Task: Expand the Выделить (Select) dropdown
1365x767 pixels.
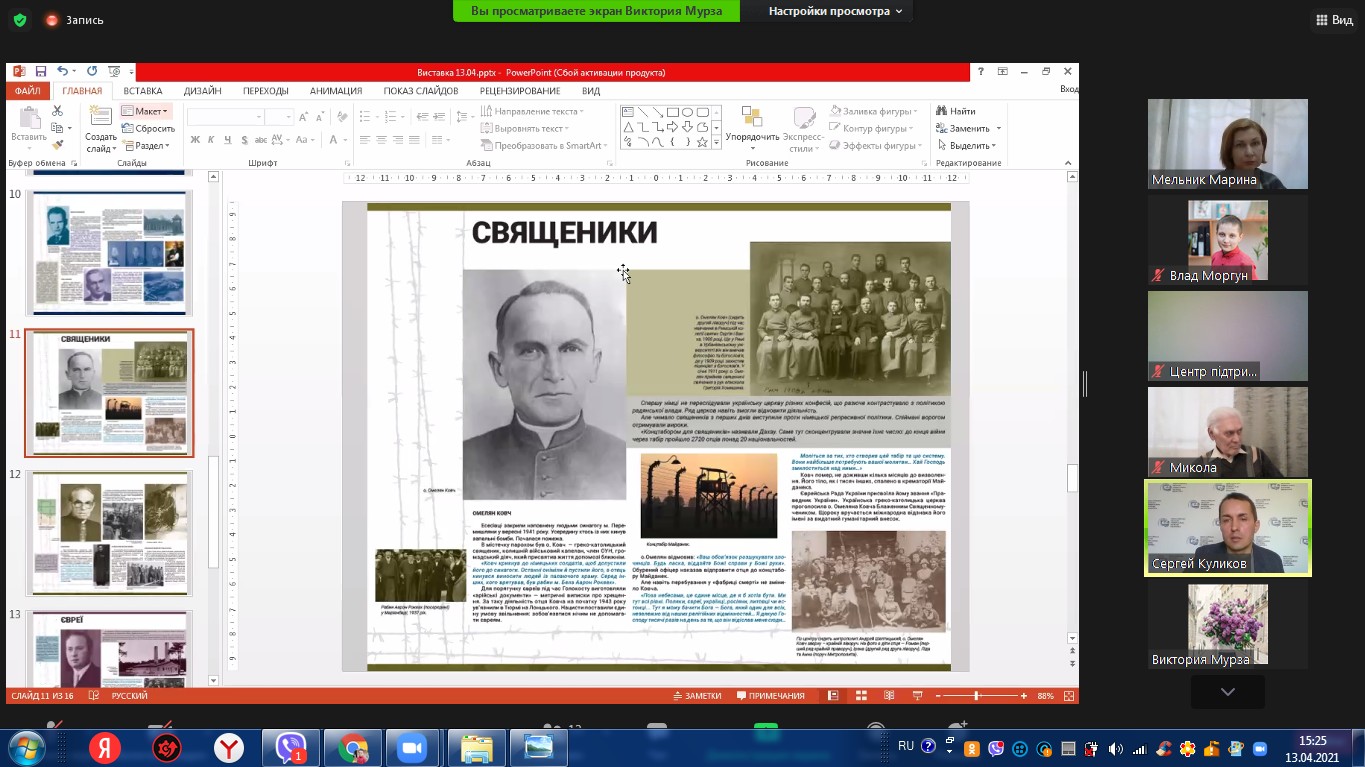Action: (968, 145)
